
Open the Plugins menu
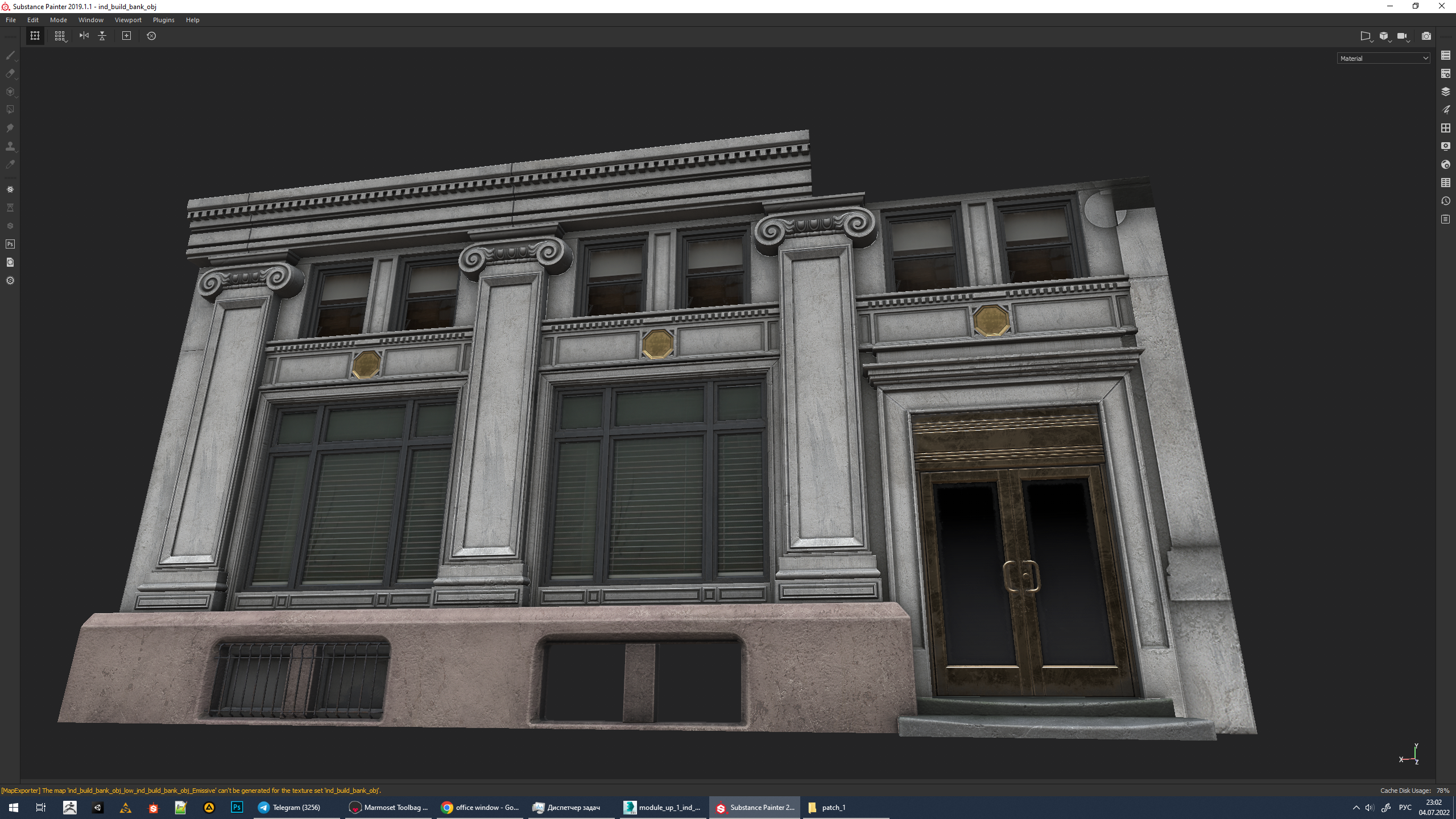point(163,20)
